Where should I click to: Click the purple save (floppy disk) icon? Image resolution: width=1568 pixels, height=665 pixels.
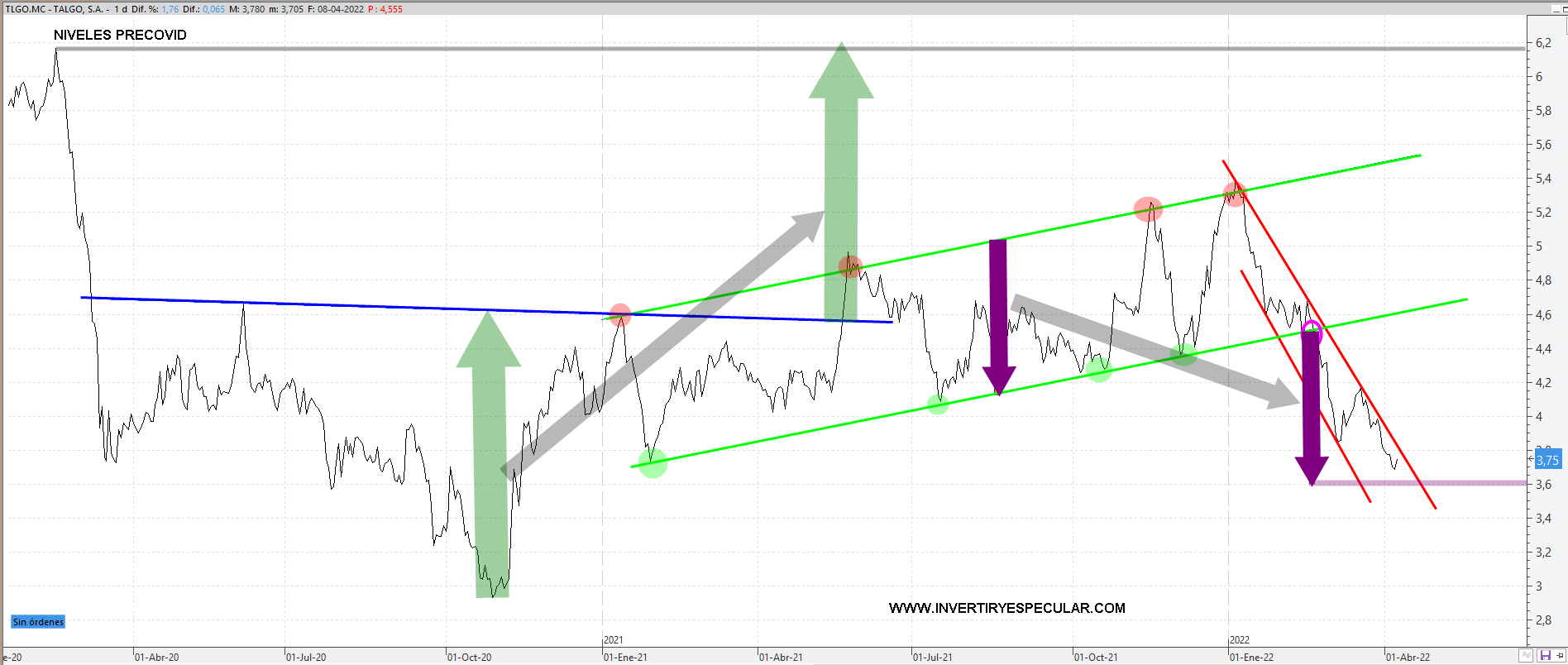1544,656
